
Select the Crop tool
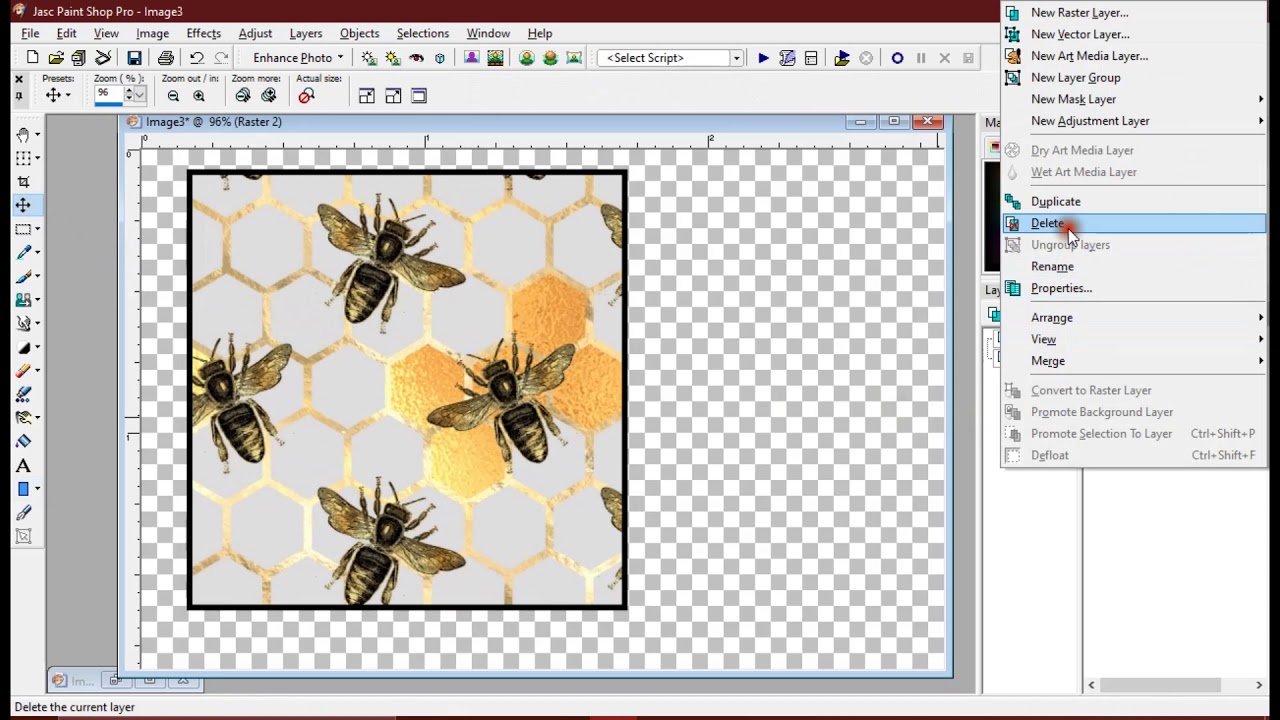(x=23, y=182)
